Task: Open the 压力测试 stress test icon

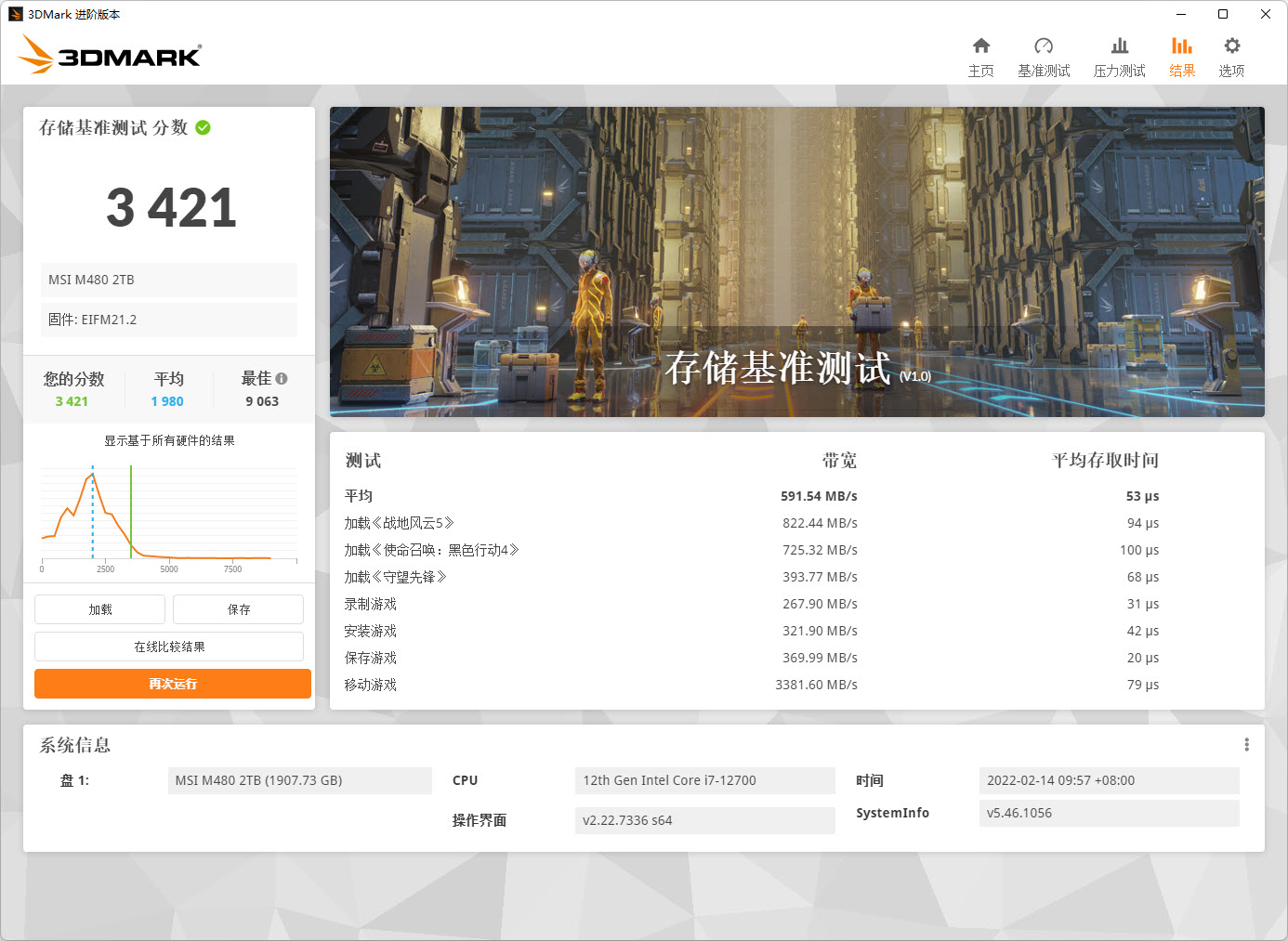Action: pos(1119,54)
